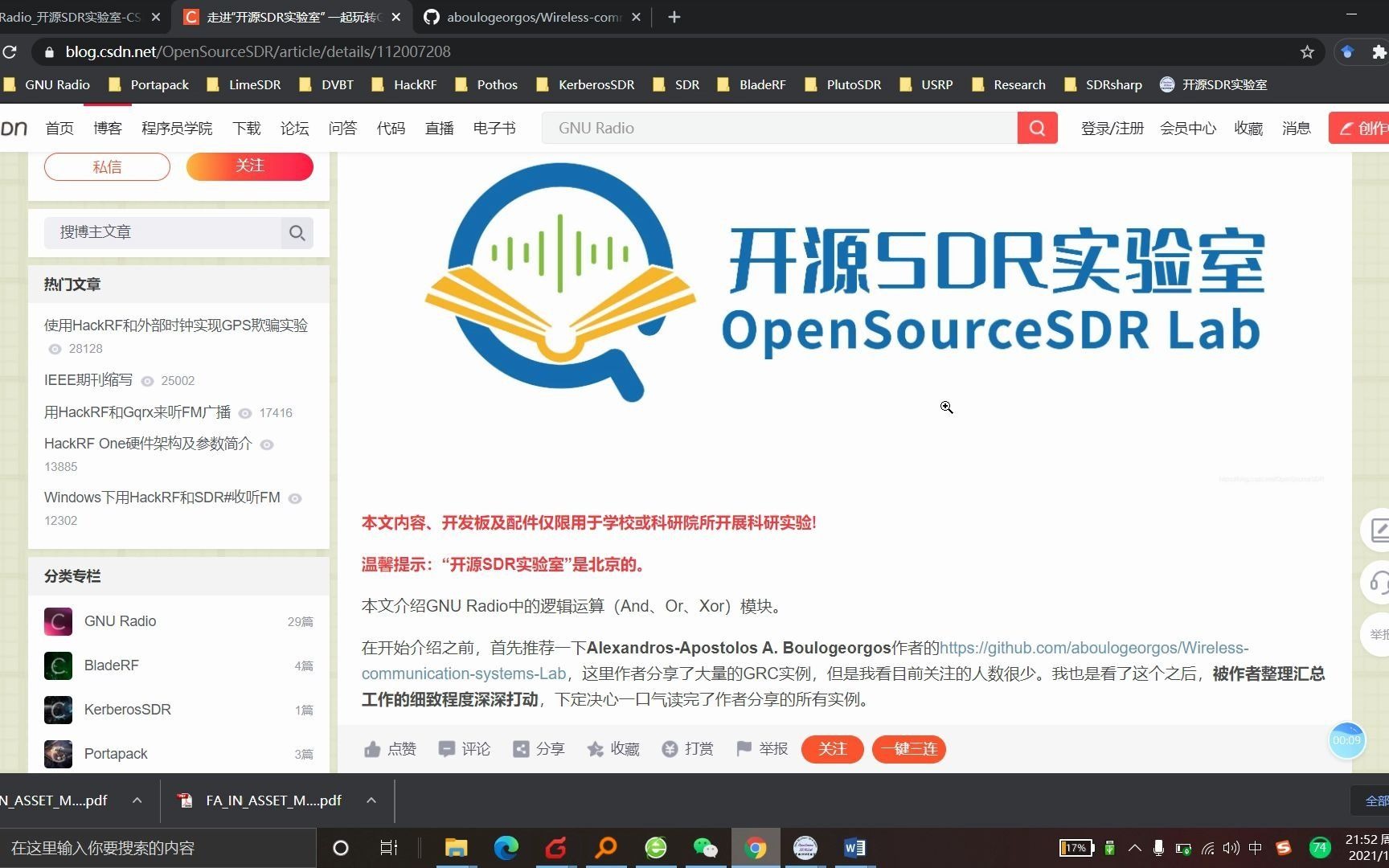The width and height of the screenshot is (1389, 868).
Task: Click the 搜博主文章 search field
Action: click(x=163, y=232)
